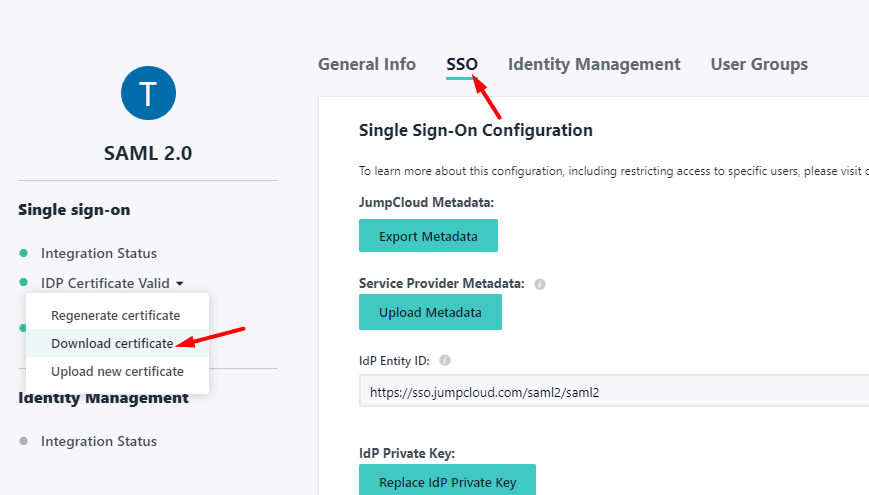This screenshot has height=495, width=869.
Task: Click the Service Provider Metadata info icon
Action: pos(539,284)
